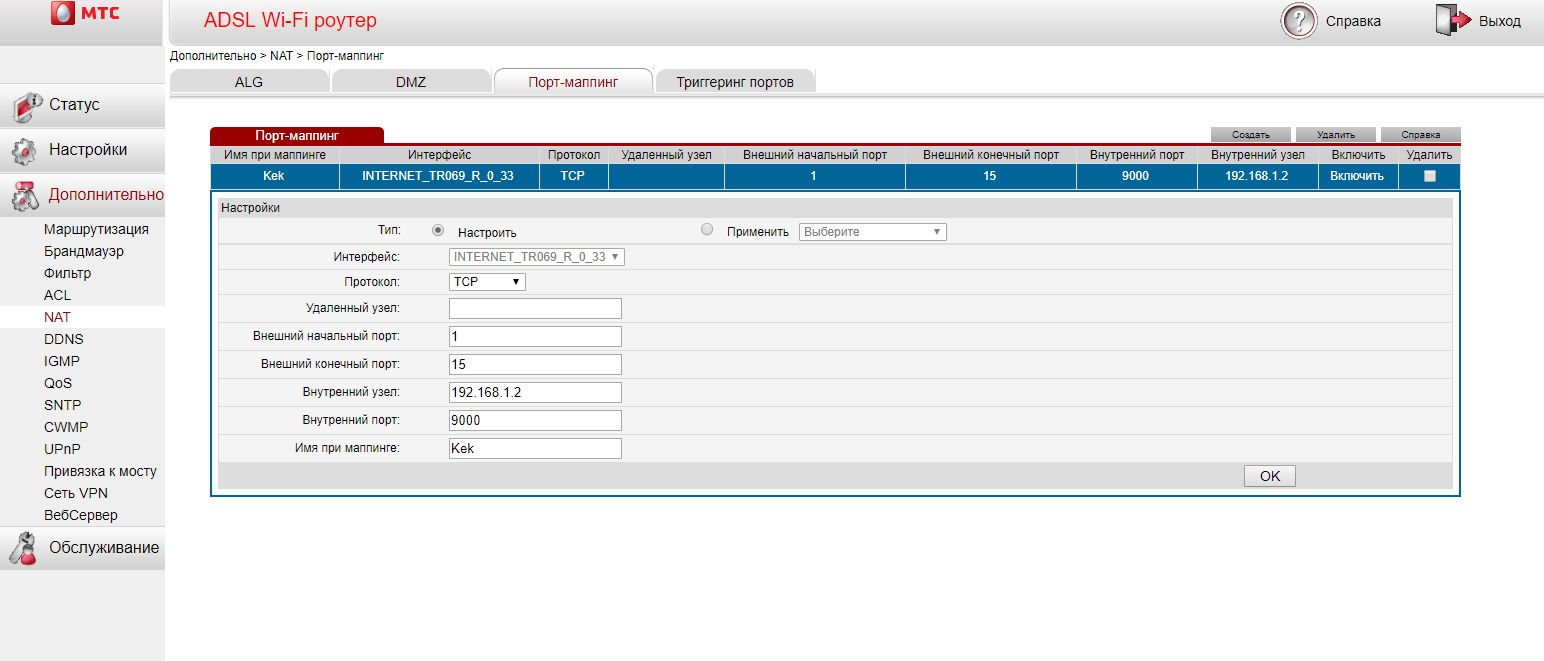Go to UPnP in sidebar
Image resolution: width=1544 pixels, height=661 pixels.
coord(61,449)
